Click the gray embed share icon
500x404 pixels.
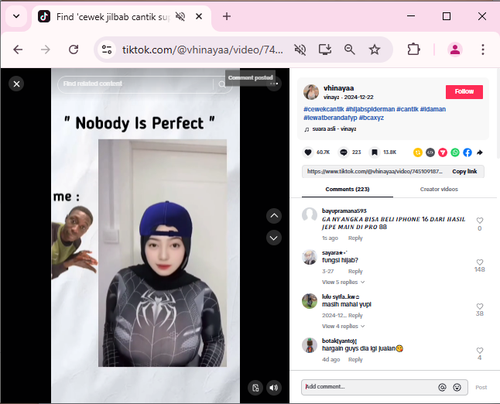[x=430, y=152]
